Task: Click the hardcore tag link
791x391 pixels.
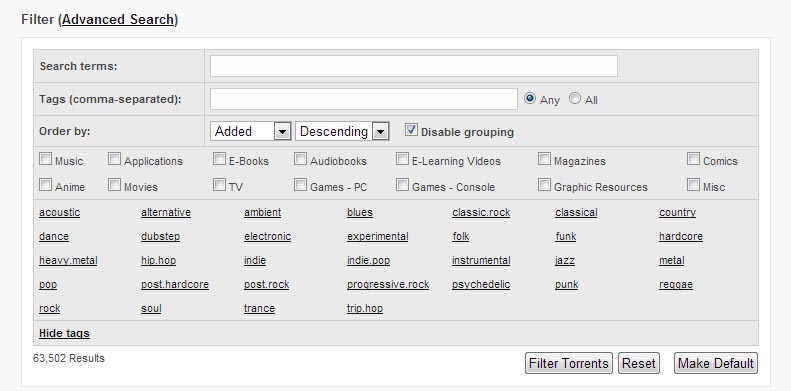Action: (x=681, y=237)
